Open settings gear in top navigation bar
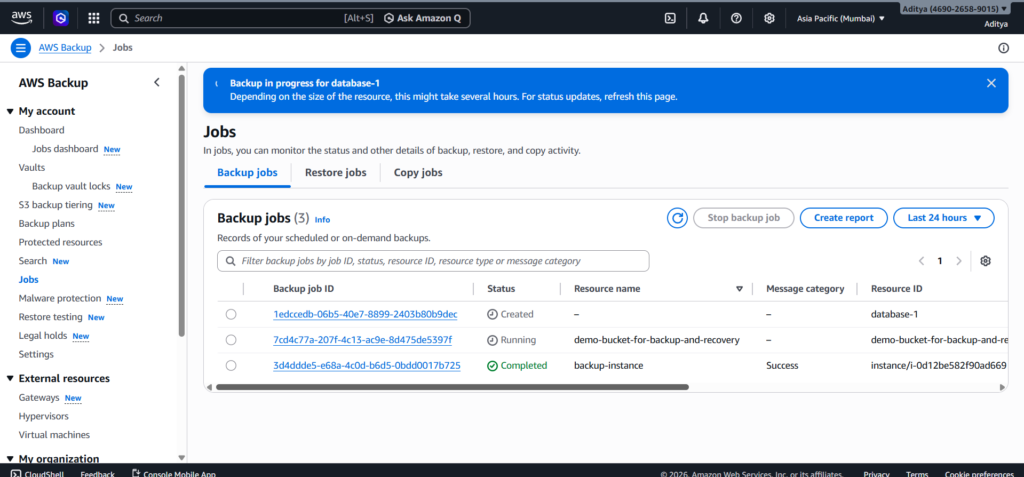The height and width of the screenshot is (477, 1024). pyautogui.click(x=769, y=18)
